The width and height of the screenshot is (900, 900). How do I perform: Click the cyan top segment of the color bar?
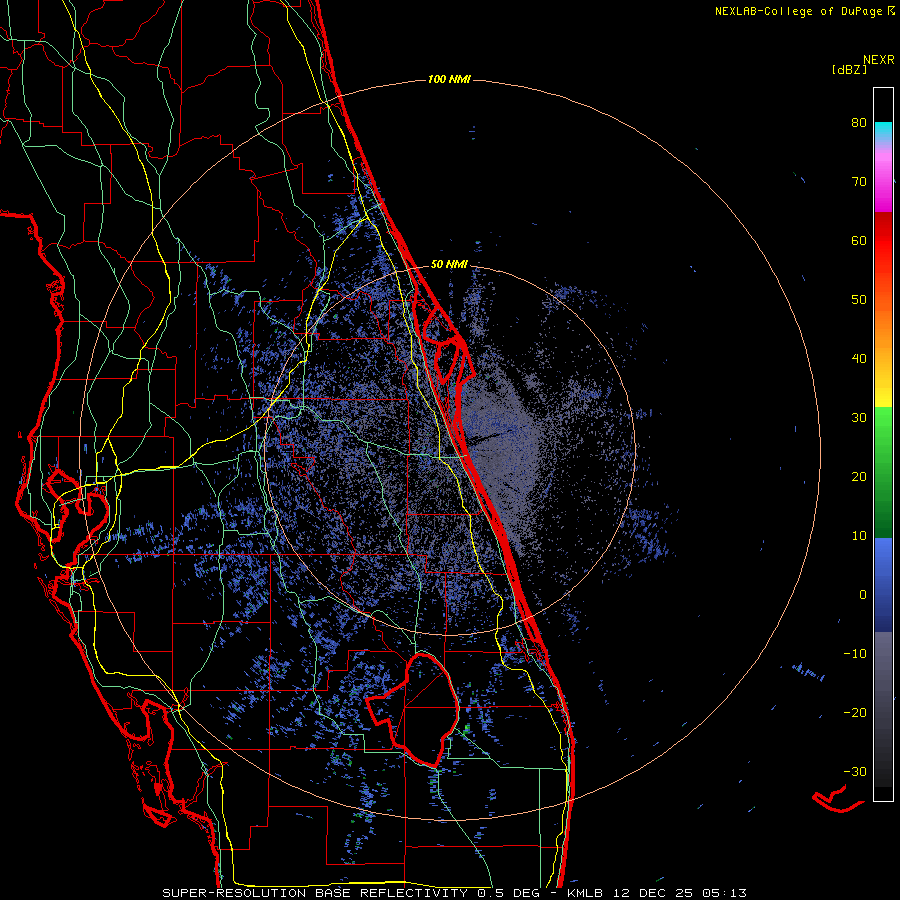883,130
